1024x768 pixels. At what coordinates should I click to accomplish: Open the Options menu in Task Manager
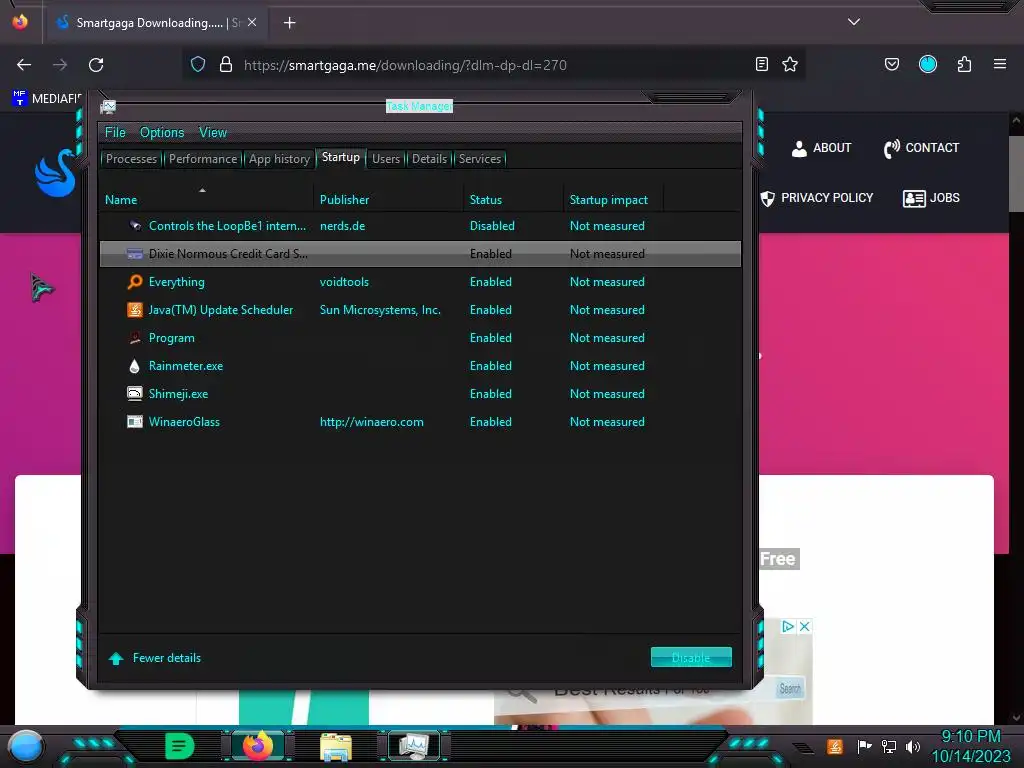tap(162, 133)
